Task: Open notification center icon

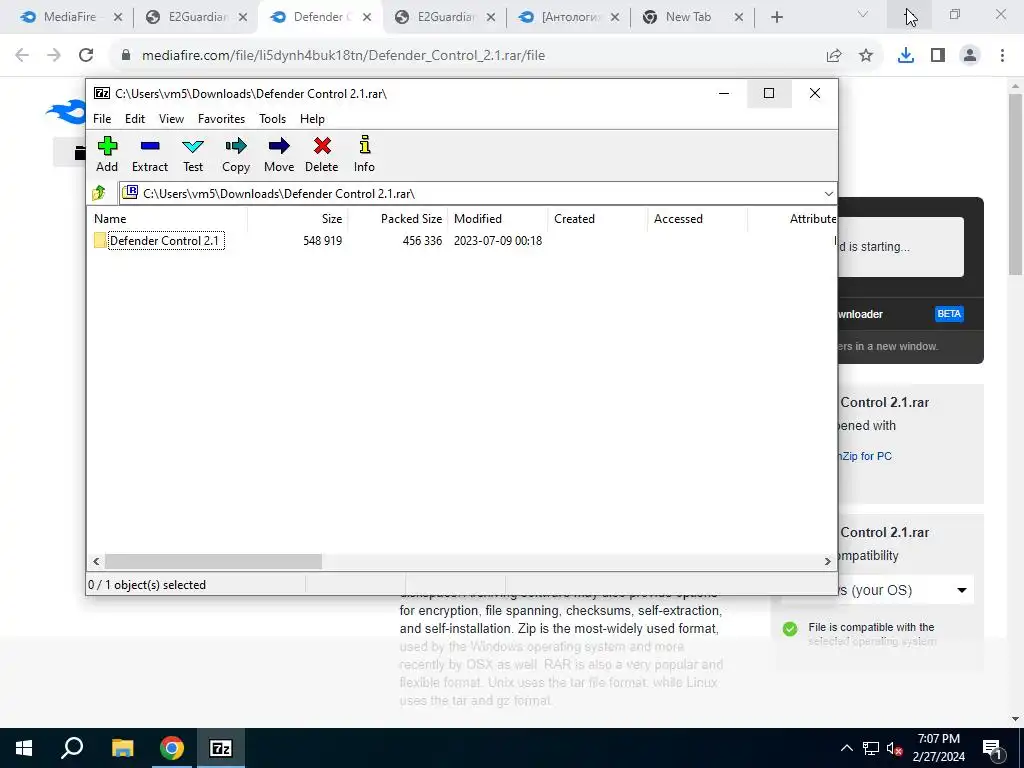Action: pos(993,749)
